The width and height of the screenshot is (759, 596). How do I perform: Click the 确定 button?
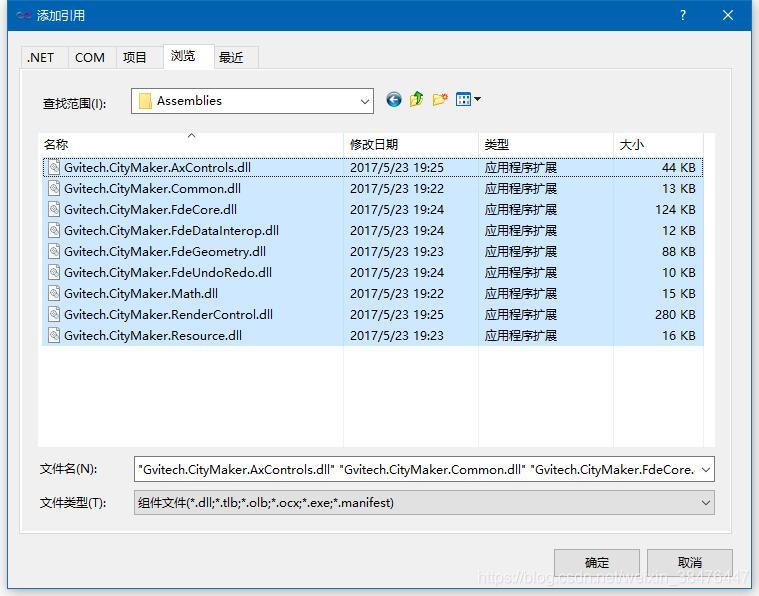597,563
